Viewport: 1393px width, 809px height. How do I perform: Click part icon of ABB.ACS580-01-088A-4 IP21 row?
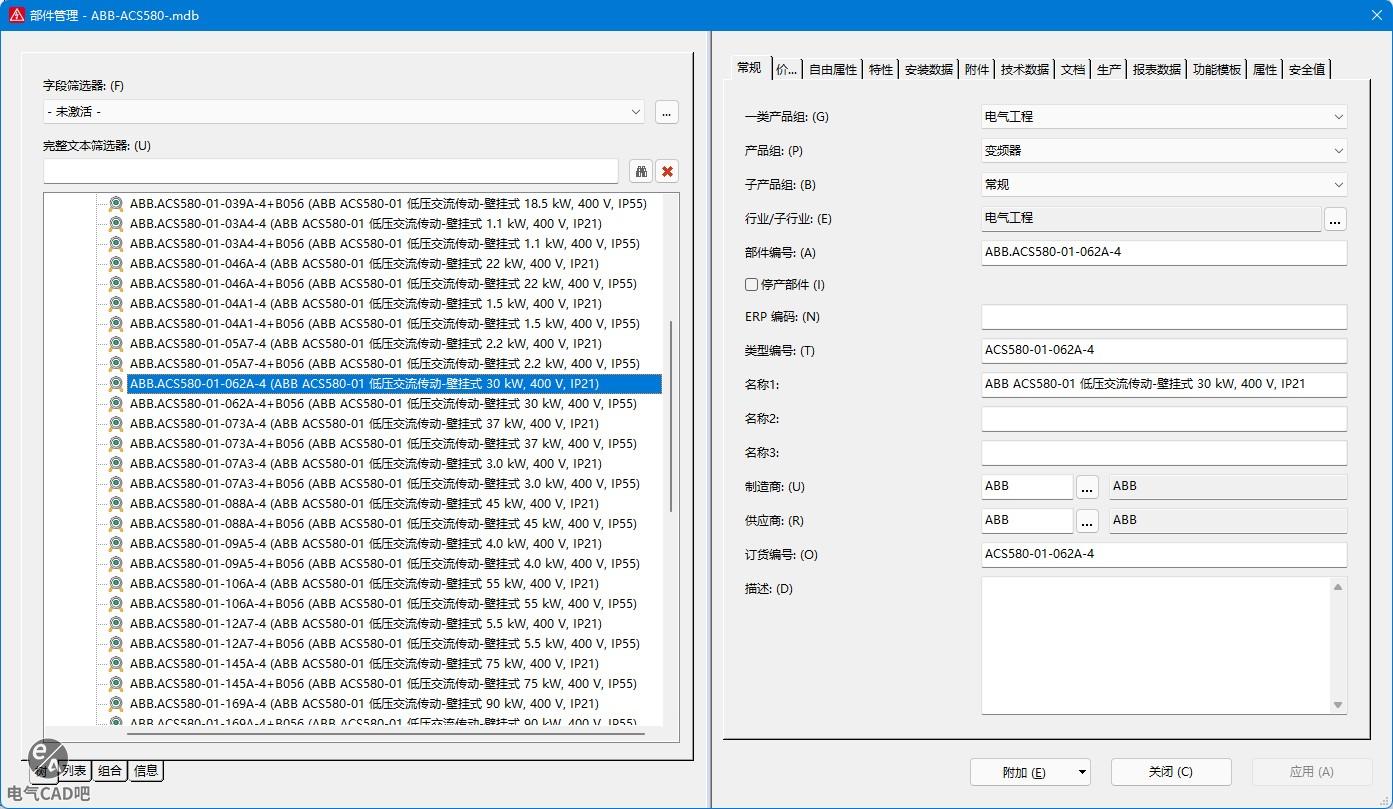click(116, 504)
